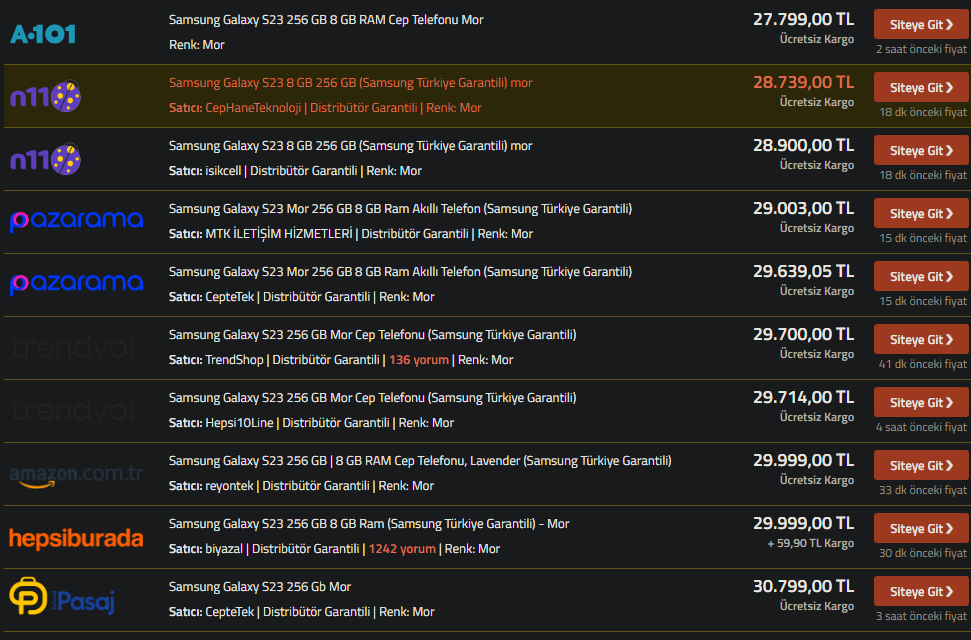The image size is (971, 640).
Task: Click n11 logo in isikcell row
Action: (x=45, y=159)
